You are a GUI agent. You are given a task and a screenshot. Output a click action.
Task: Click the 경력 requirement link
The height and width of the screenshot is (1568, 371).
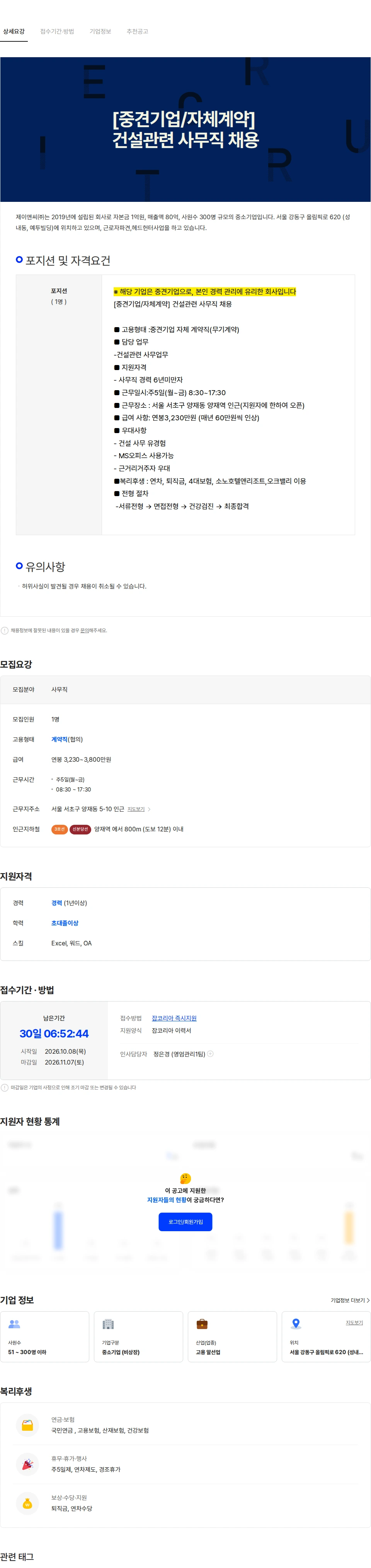click(56, 903)
